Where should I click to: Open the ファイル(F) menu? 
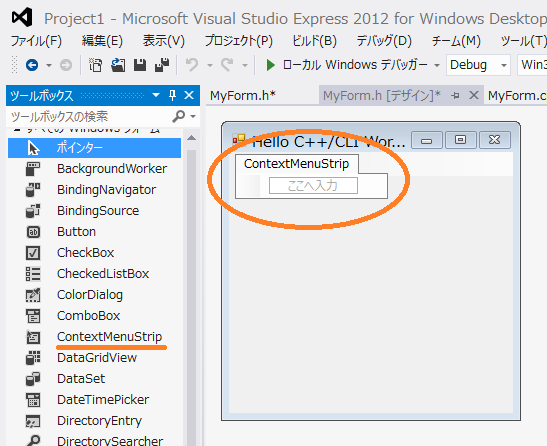(36, 41)
